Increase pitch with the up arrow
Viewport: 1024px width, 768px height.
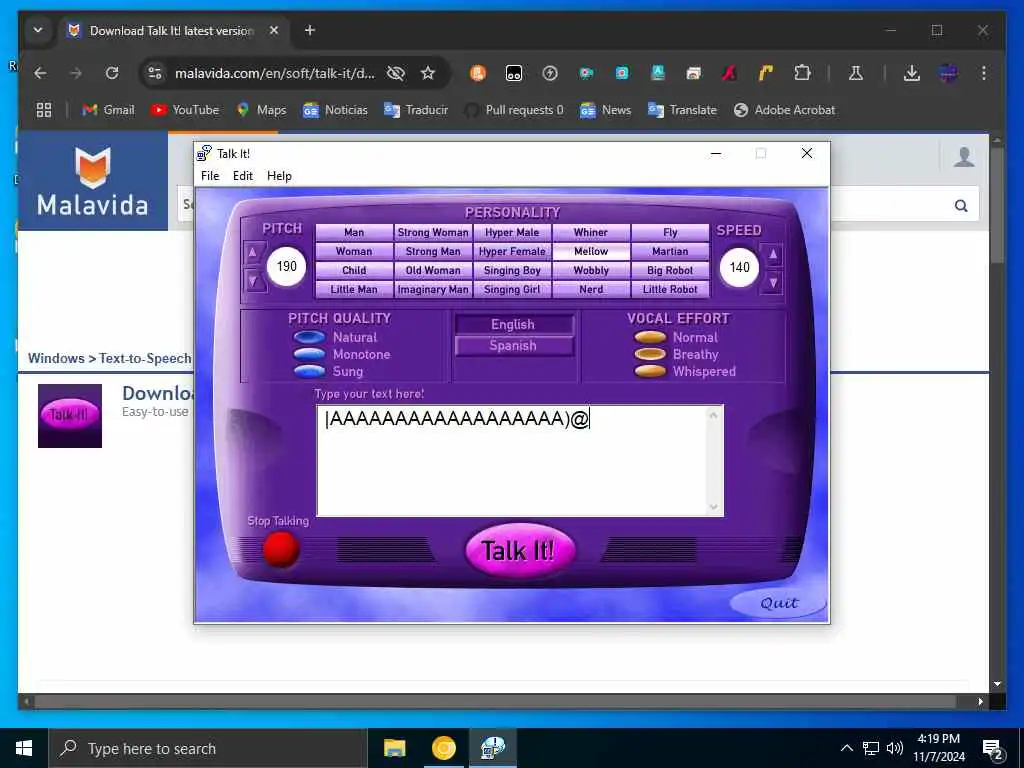253,253
